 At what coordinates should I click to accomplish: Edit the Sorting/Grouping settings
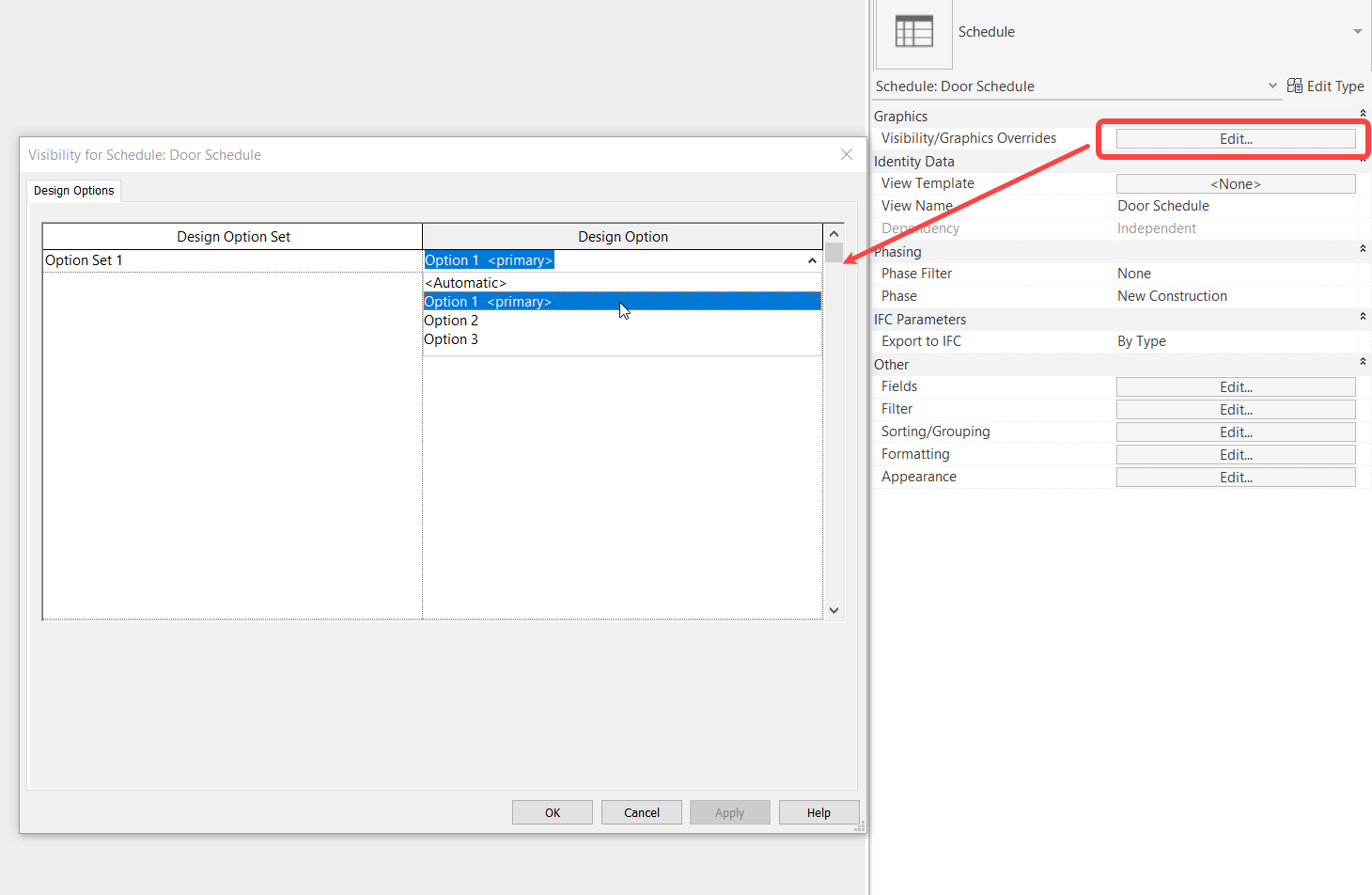point(1235,432)
